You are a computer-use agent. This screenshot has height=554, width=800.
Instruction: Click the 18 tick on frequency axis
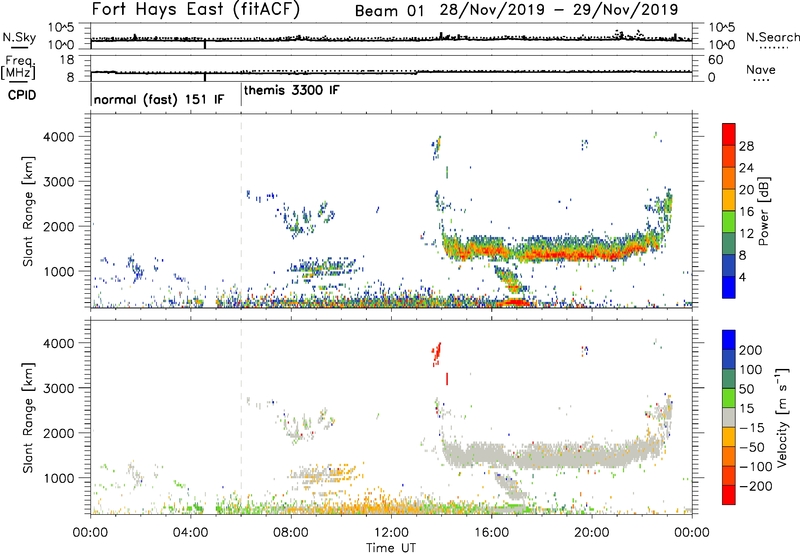[x=67, y=60]
